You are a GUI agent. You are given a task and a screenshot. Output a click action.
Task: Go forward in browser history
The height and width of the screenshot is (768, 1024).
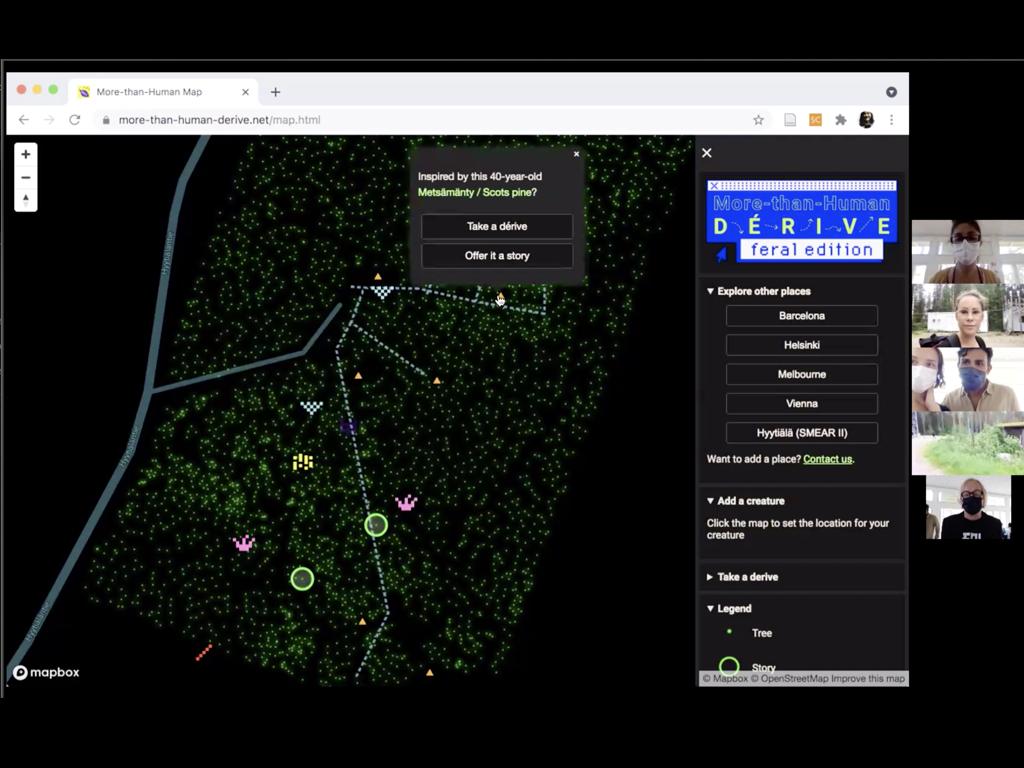point(49,120)
